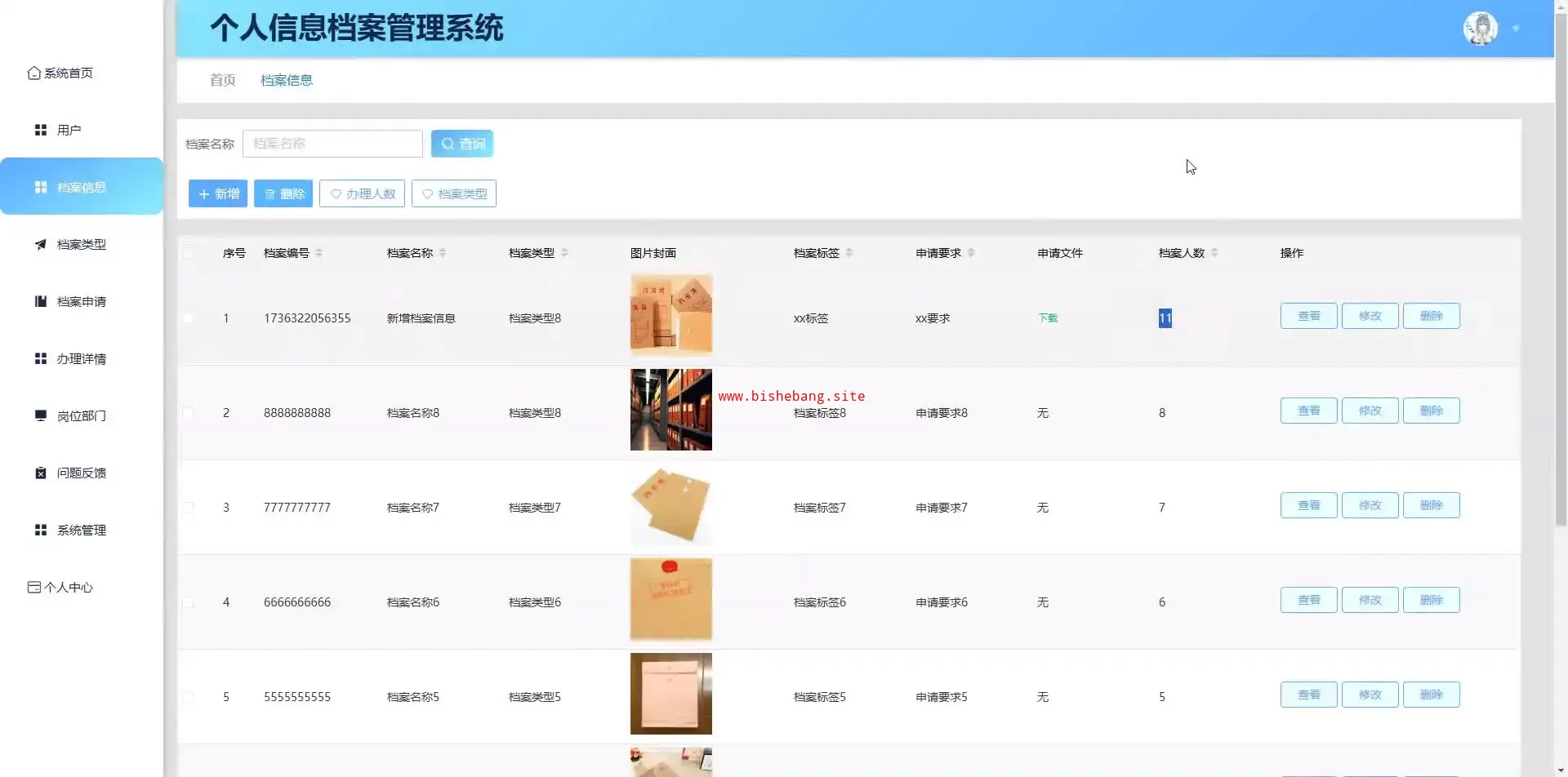
Task: Check the checkbox for row 7777777777
Action: 188,508
